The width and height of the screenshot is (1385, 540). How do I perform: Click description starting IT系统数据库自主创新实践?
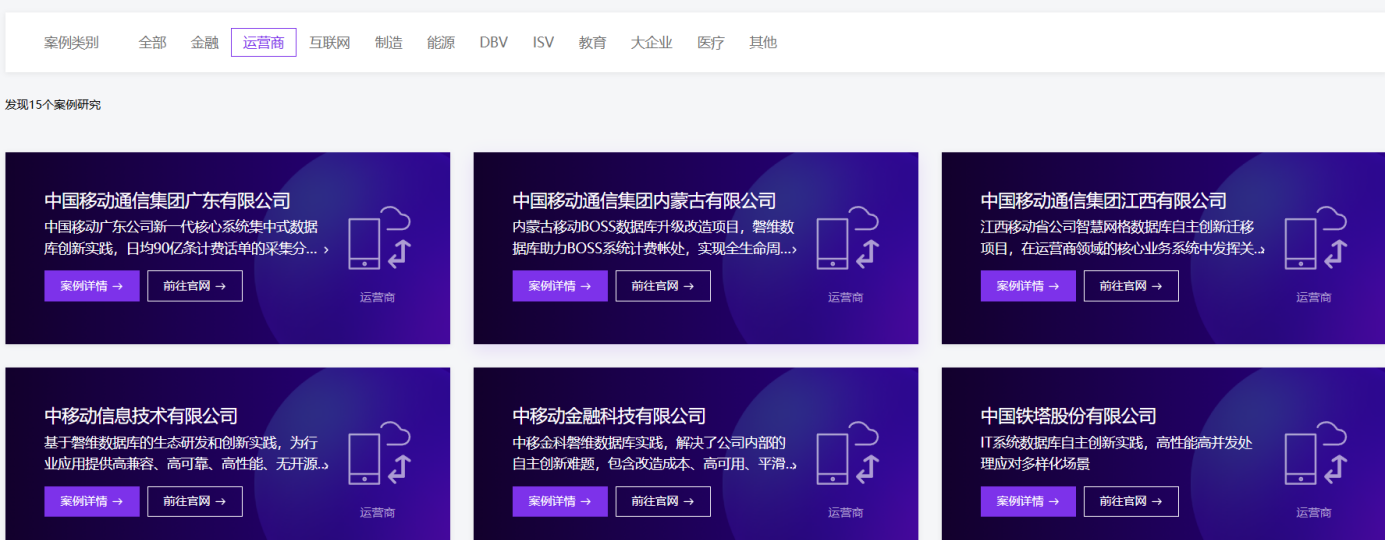1117,453
